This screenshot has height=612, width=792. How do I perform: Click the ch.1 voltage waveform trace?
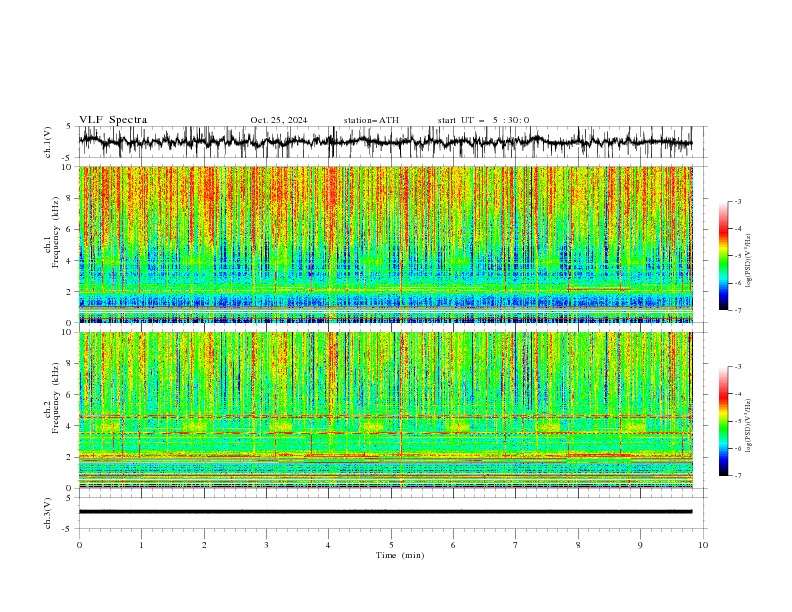coord(385,142)
